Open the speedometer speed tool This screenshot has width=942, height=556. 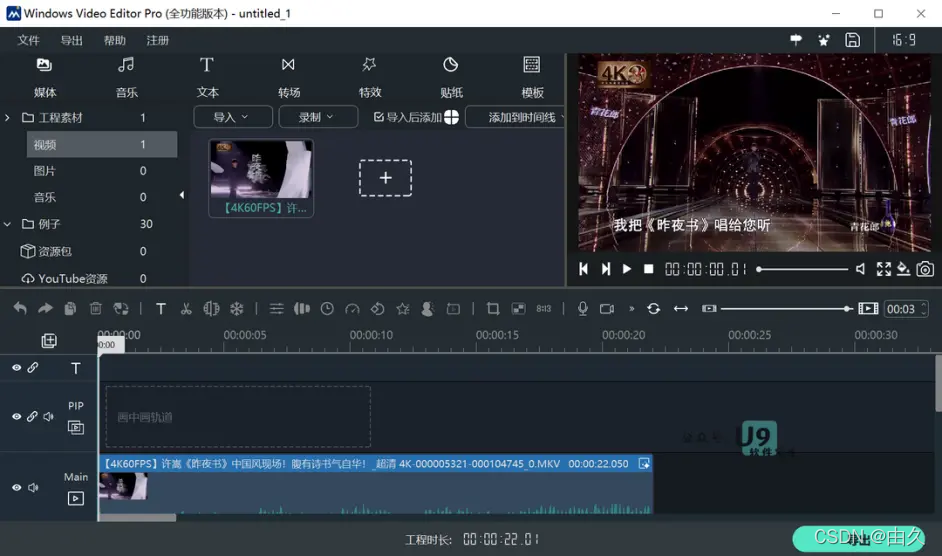point(352,308)
